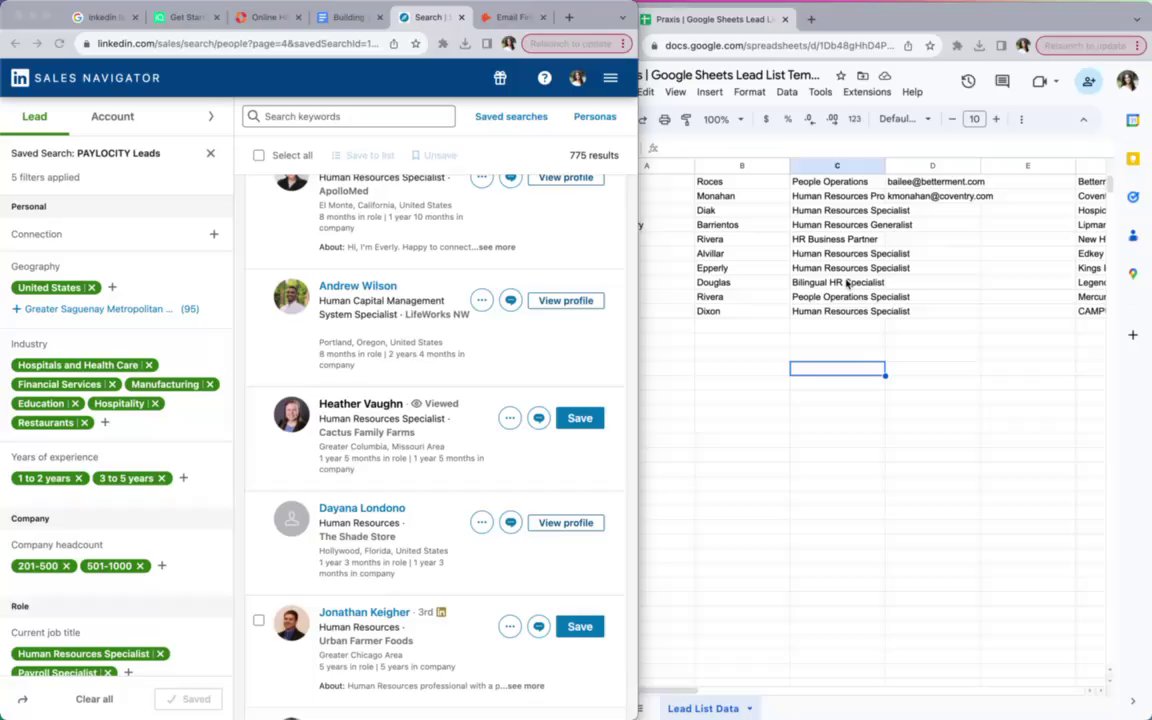The image size is (1152, 720).
Task: Remove the Financial Services industry filter
Action: pos(112,384)
